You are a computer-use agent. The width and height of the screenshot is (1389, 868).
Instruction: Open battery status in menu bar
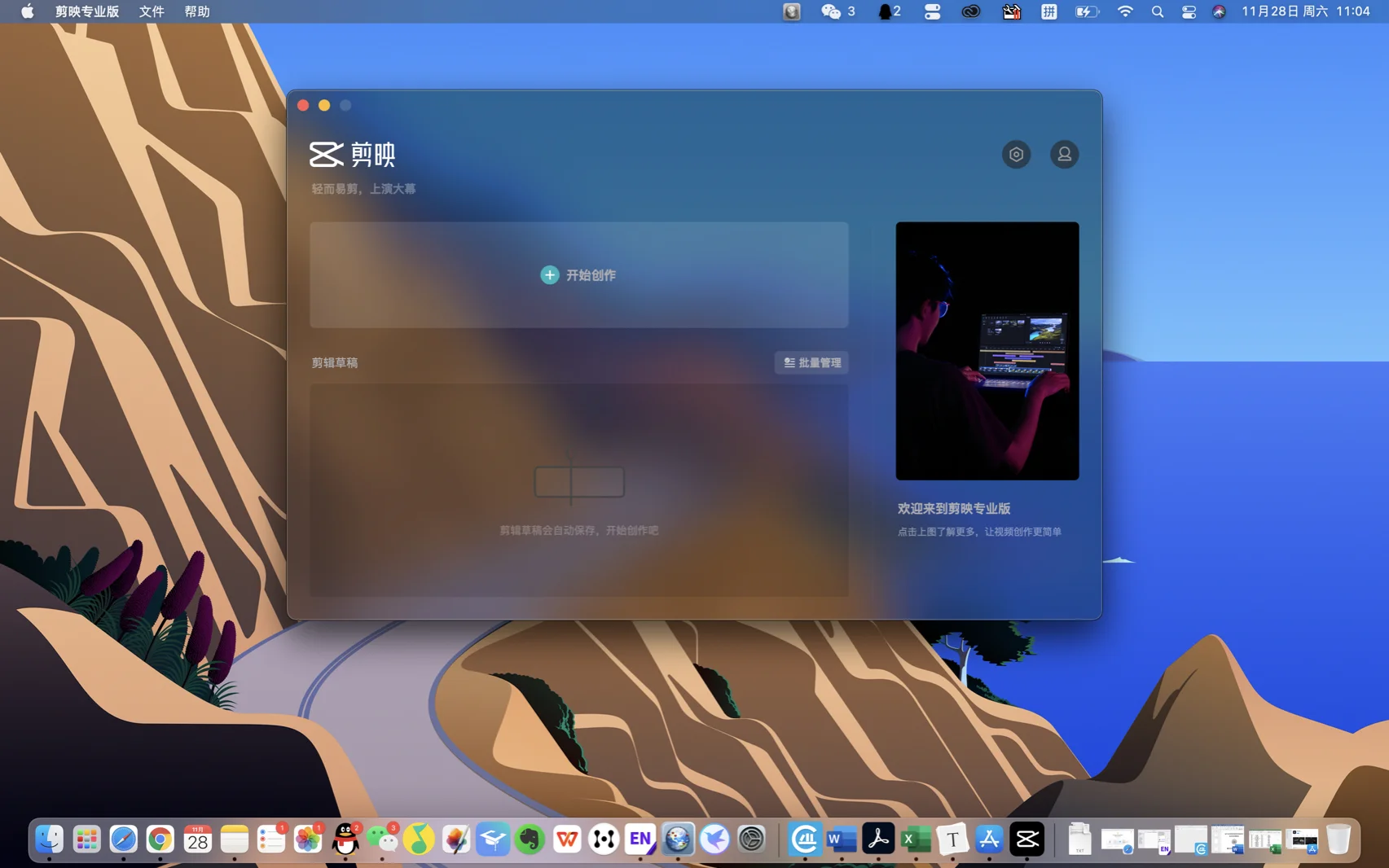tap(1087, 11)
